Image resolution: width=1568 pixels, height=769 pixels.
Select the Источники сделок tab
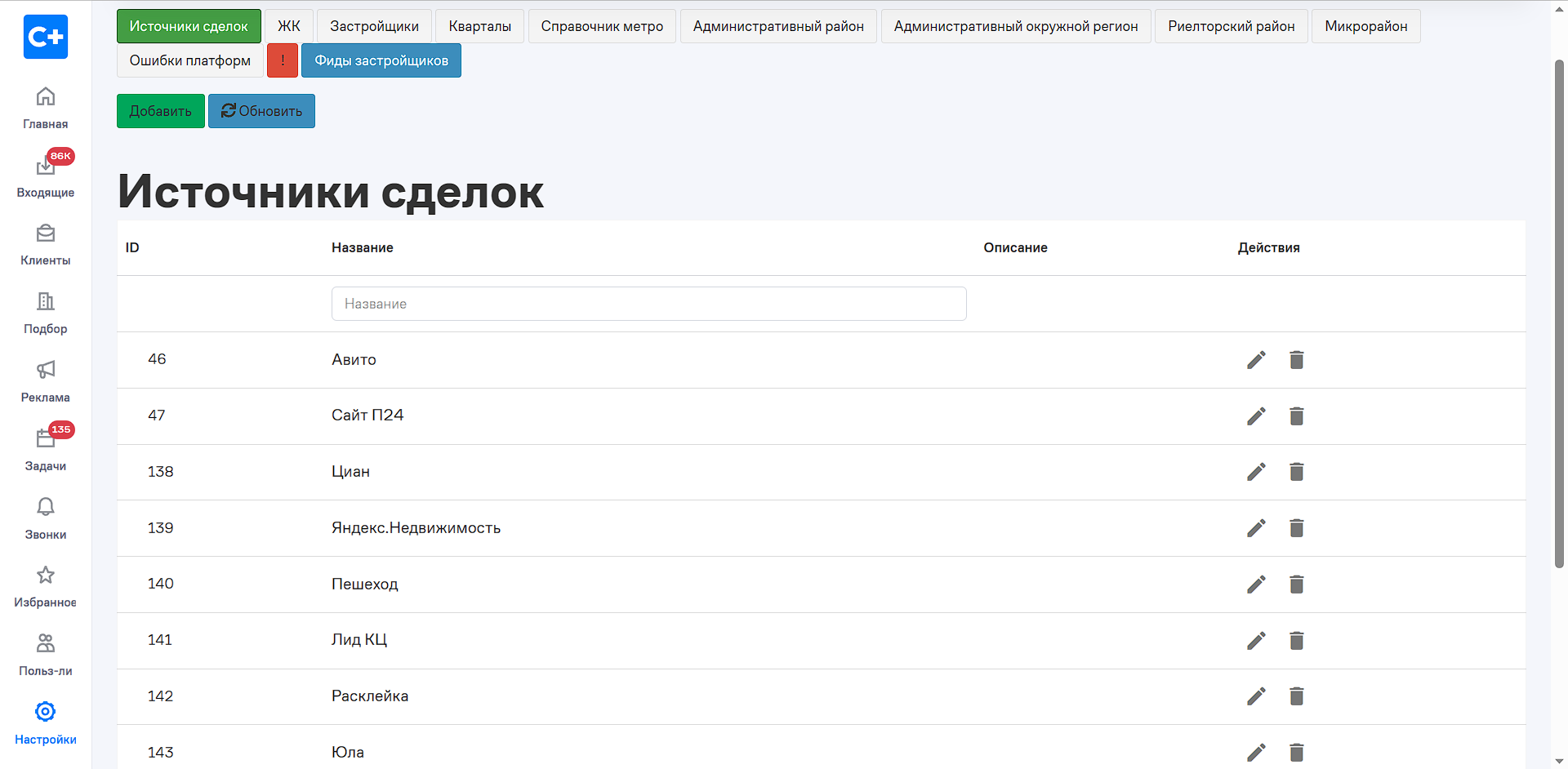[189, 26]
